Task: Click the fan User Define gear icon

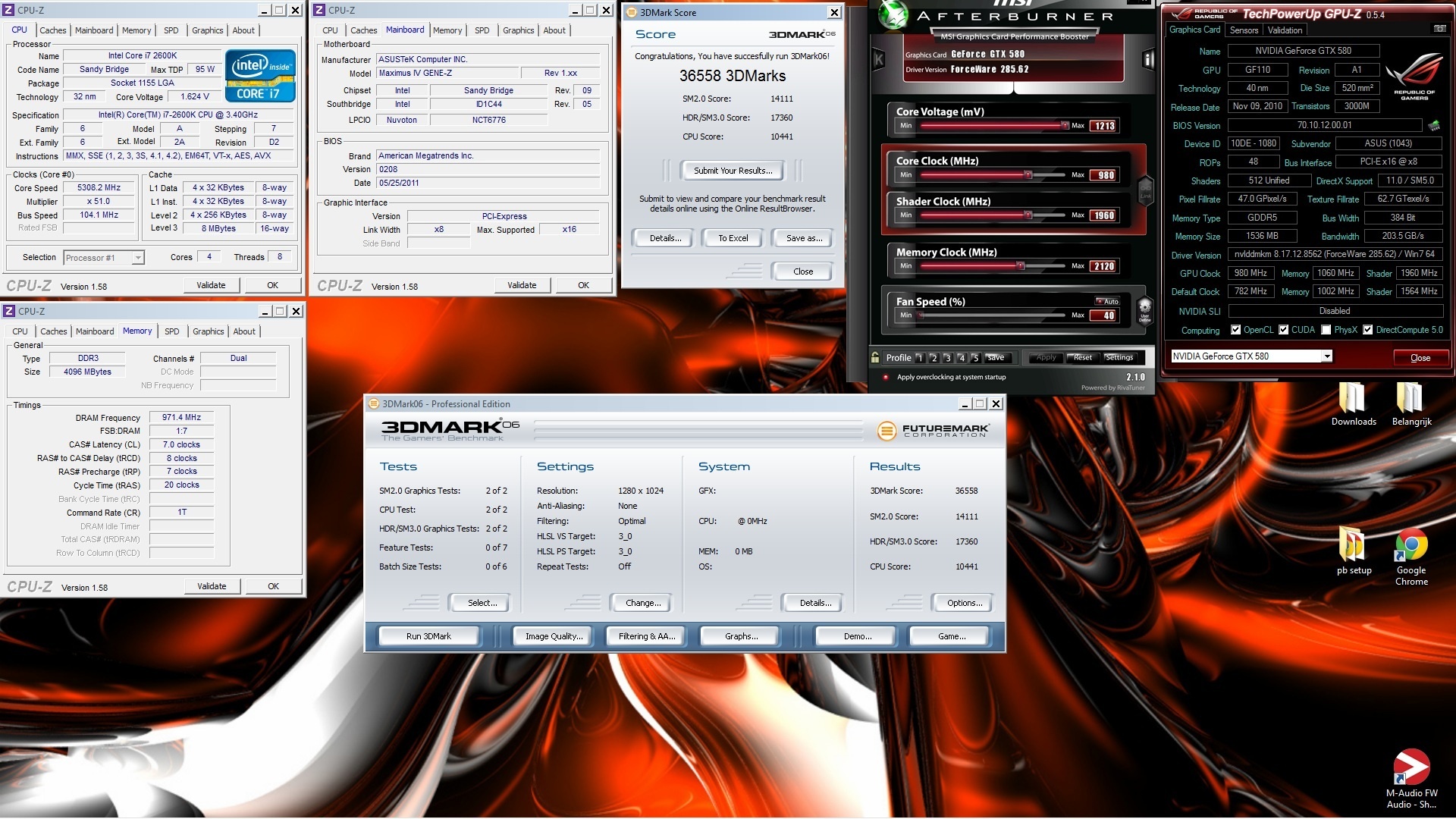Action: coord(1145,309)
